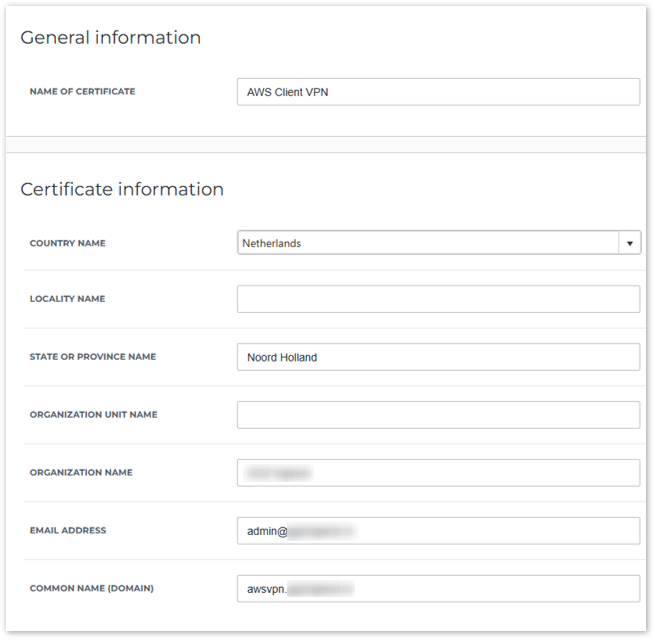The image size is (655, 641).
Task: Click the State or Province Name field
Action: [x=438, y=357]
